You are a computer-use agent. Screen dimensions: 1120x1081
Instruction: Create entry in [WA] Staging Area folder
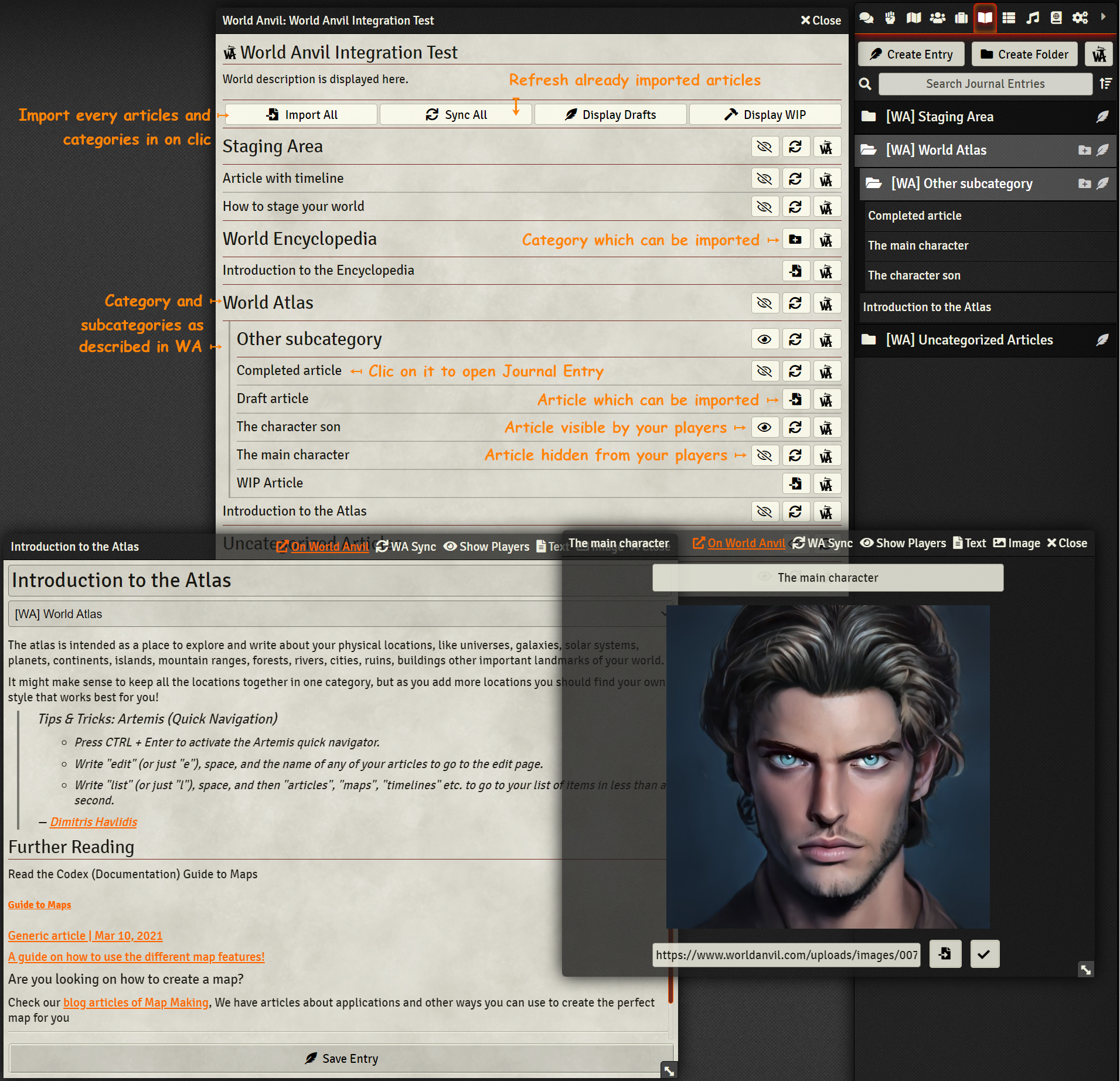click(1102, 117)
